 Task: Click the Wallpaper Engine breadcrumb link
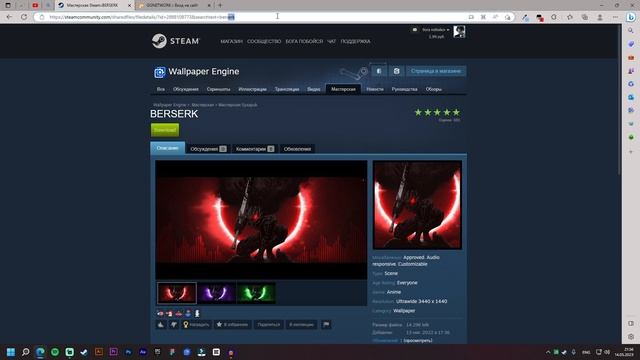(x=169, y=105)
